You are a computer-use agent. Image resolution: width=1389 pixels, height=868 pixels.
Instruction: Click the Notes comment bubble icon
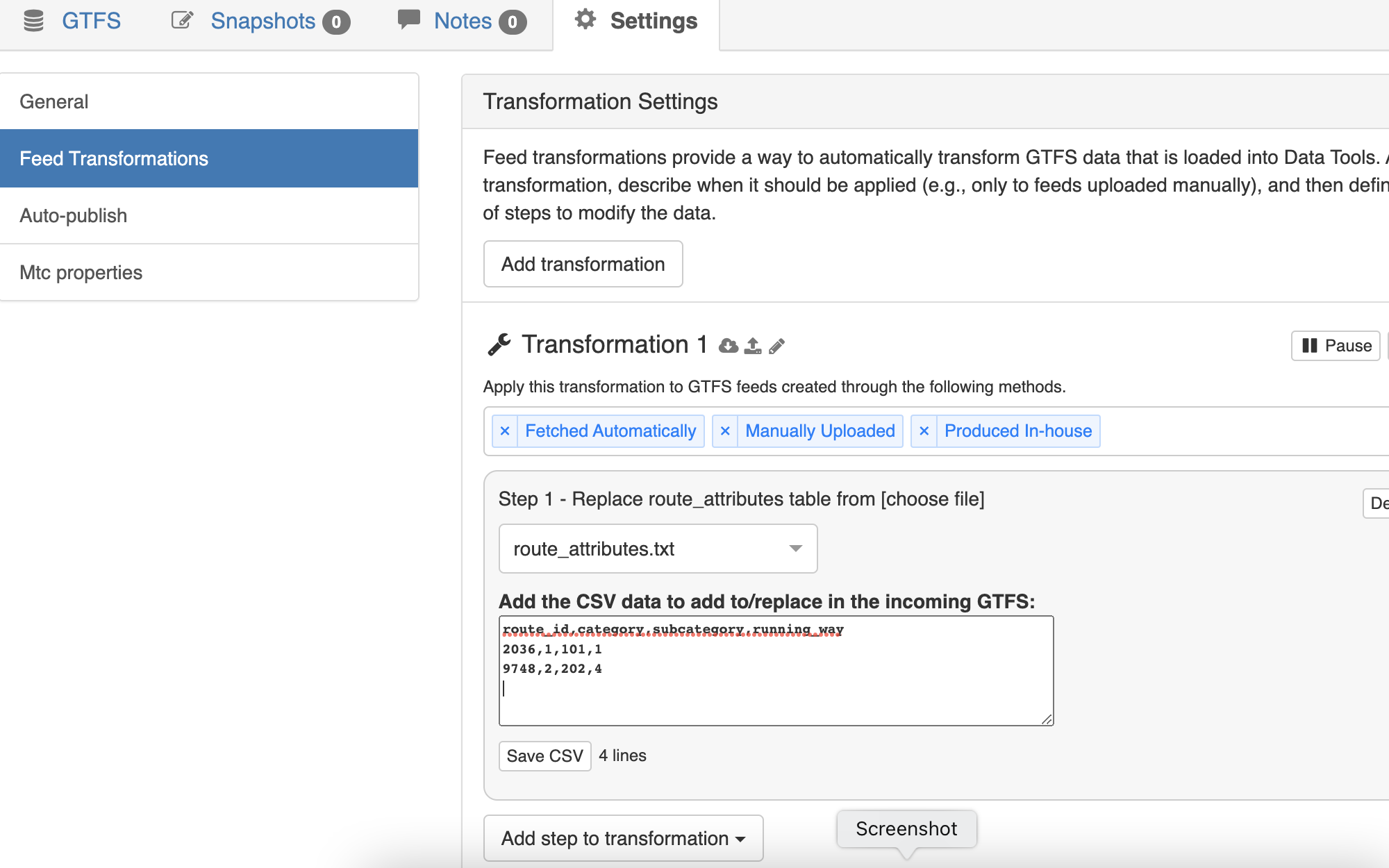tap(409, 19)
